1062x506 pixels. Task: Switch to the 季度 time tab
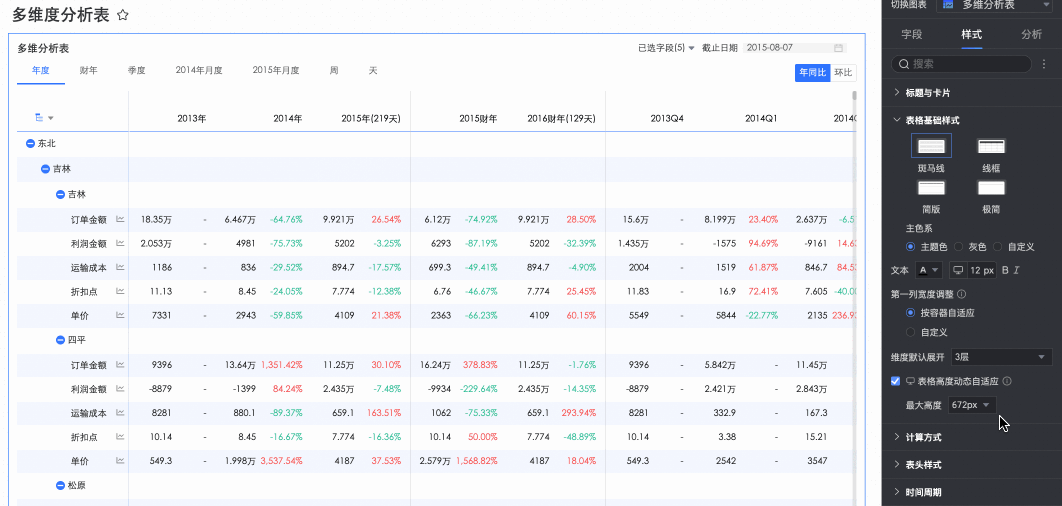[137, 71]
